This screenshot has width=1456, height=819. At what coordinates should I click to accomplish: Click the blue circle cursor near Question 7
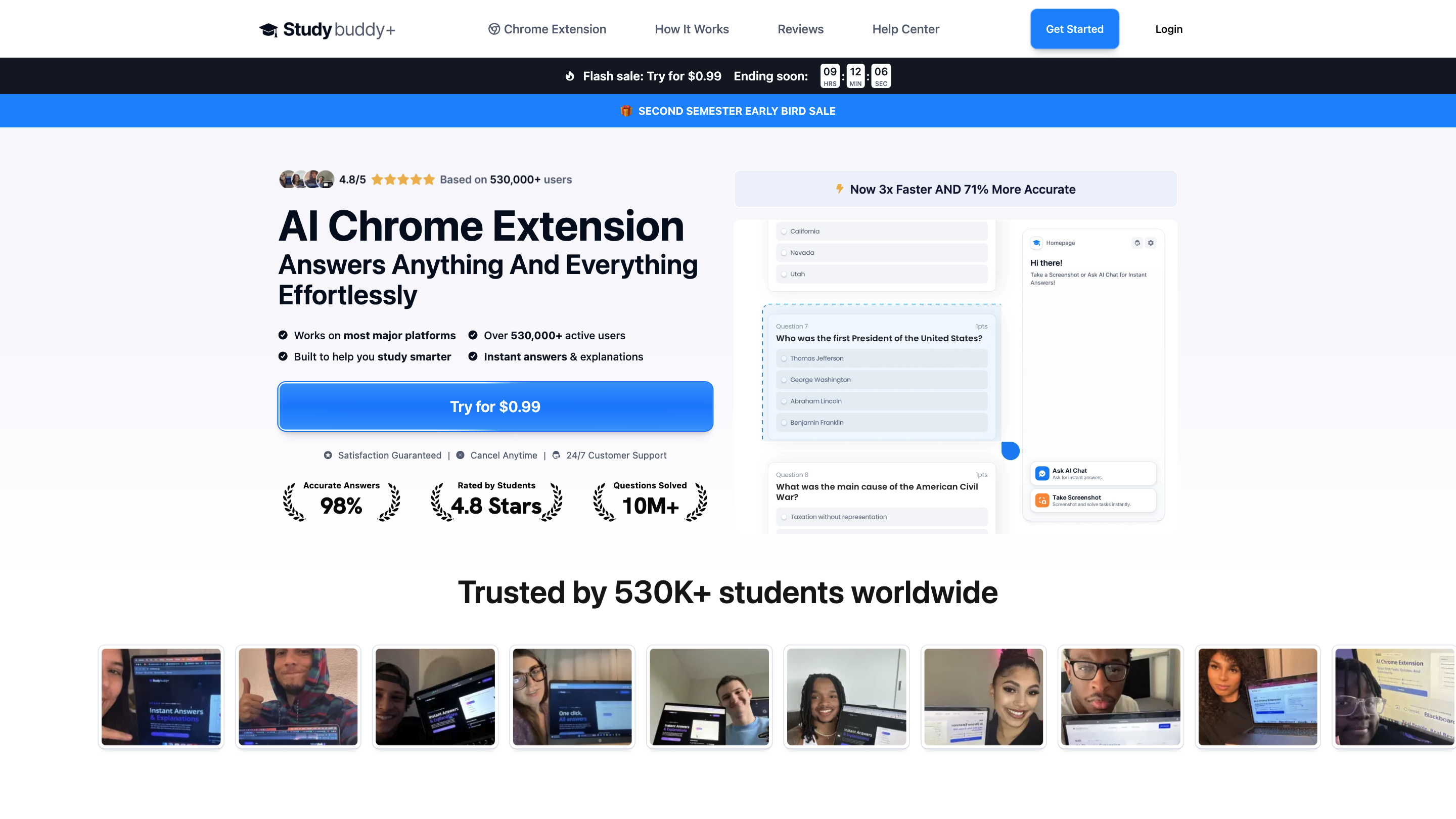(1010, 450)
